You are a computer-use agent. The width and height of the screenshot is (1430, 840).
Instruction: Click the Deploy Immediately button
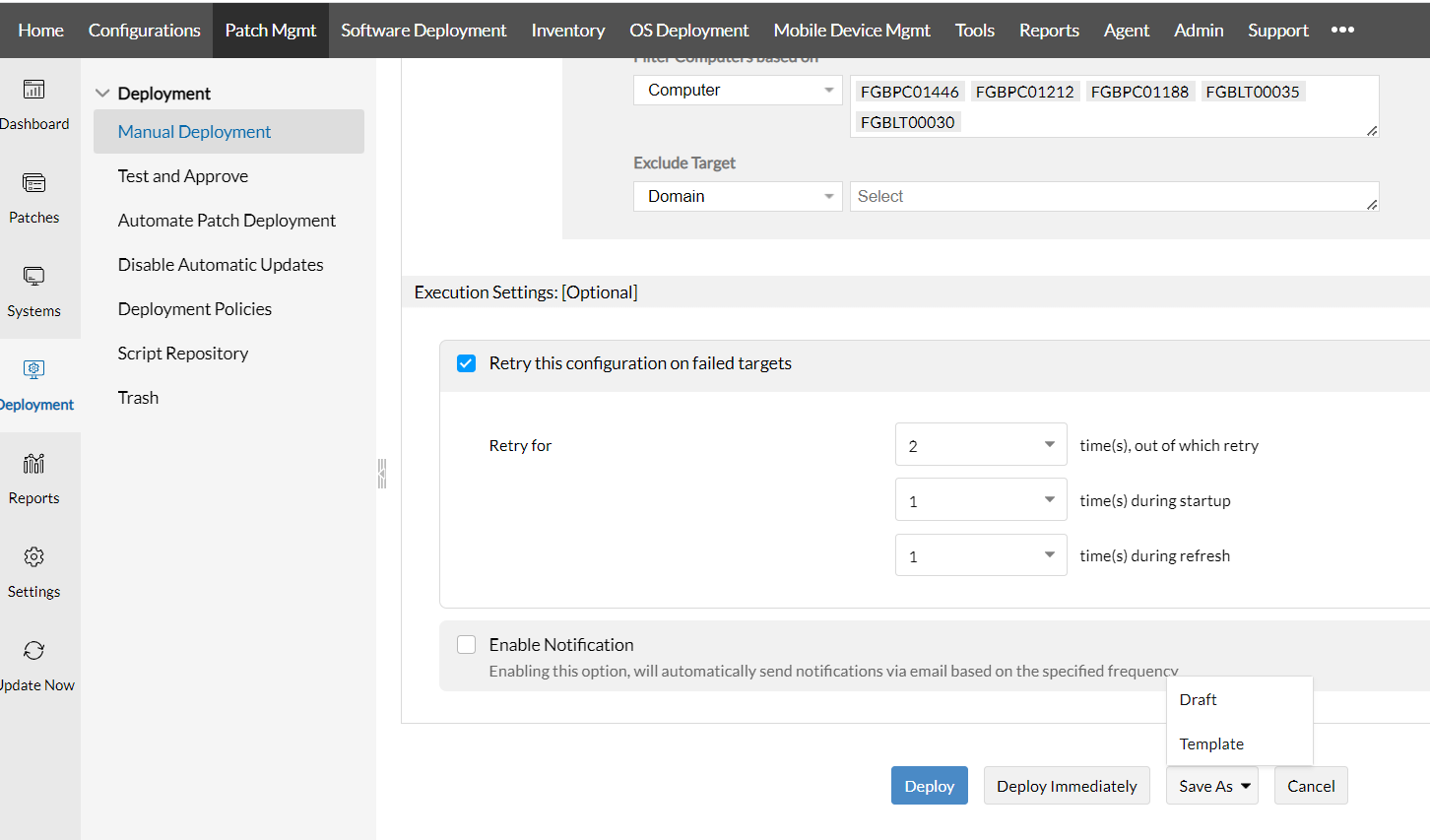[1067, 786]
